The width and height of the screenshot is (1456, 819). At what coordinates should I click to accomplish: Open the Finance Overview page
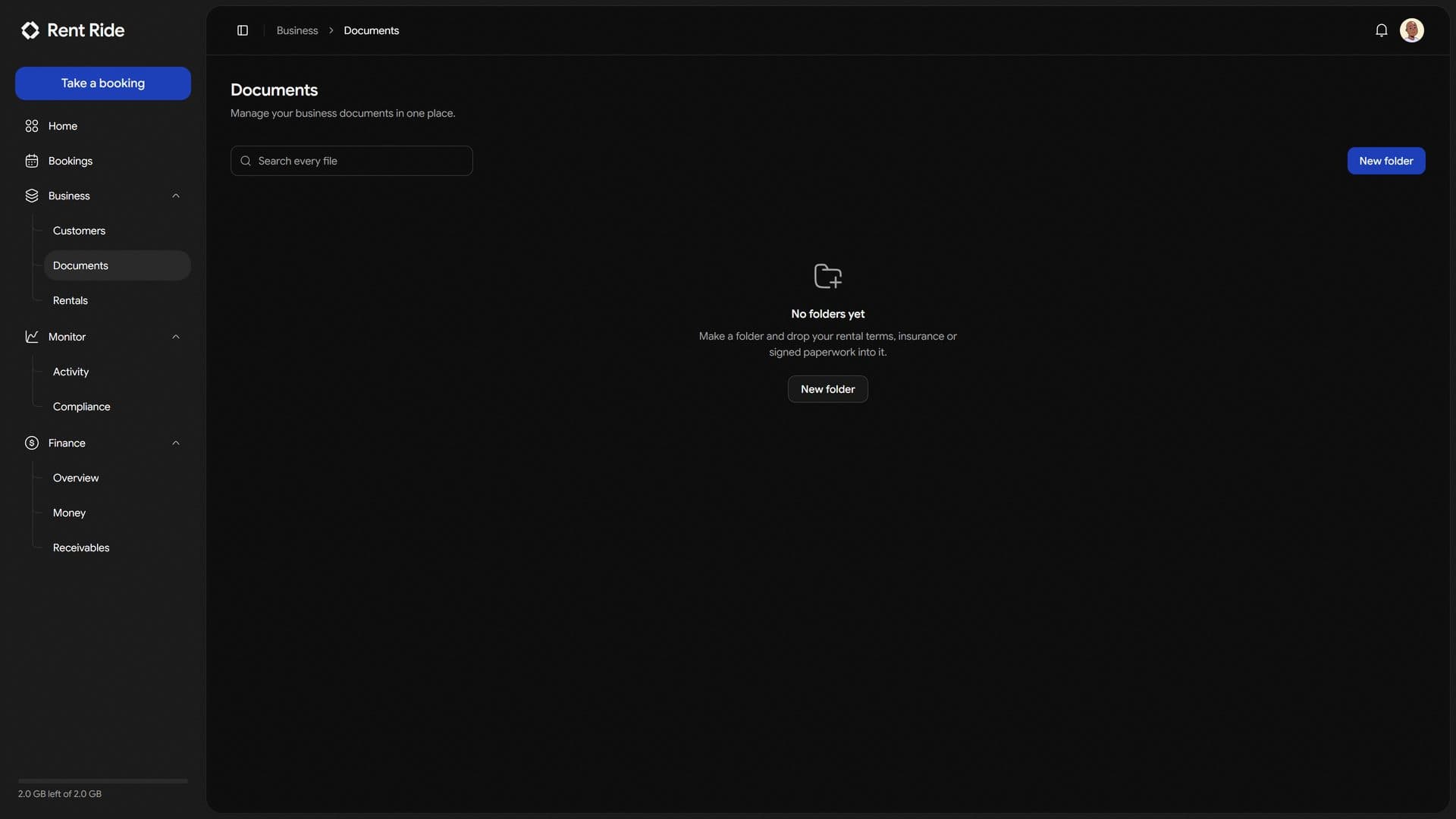pos(117,478)
